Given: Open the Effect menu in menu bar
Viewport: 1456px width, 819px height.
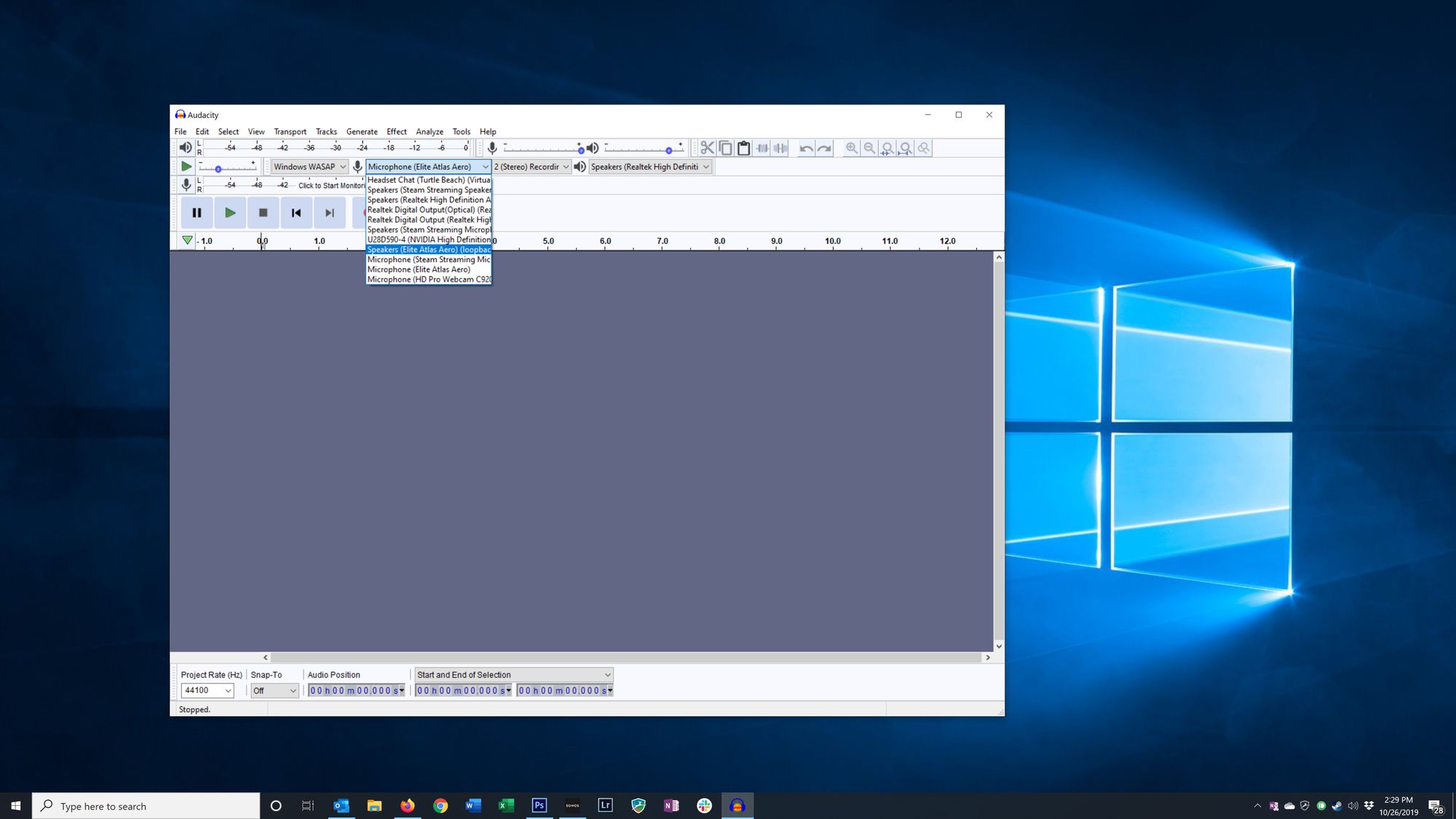Looking at the screenshot, I should (x=396, y=131).
